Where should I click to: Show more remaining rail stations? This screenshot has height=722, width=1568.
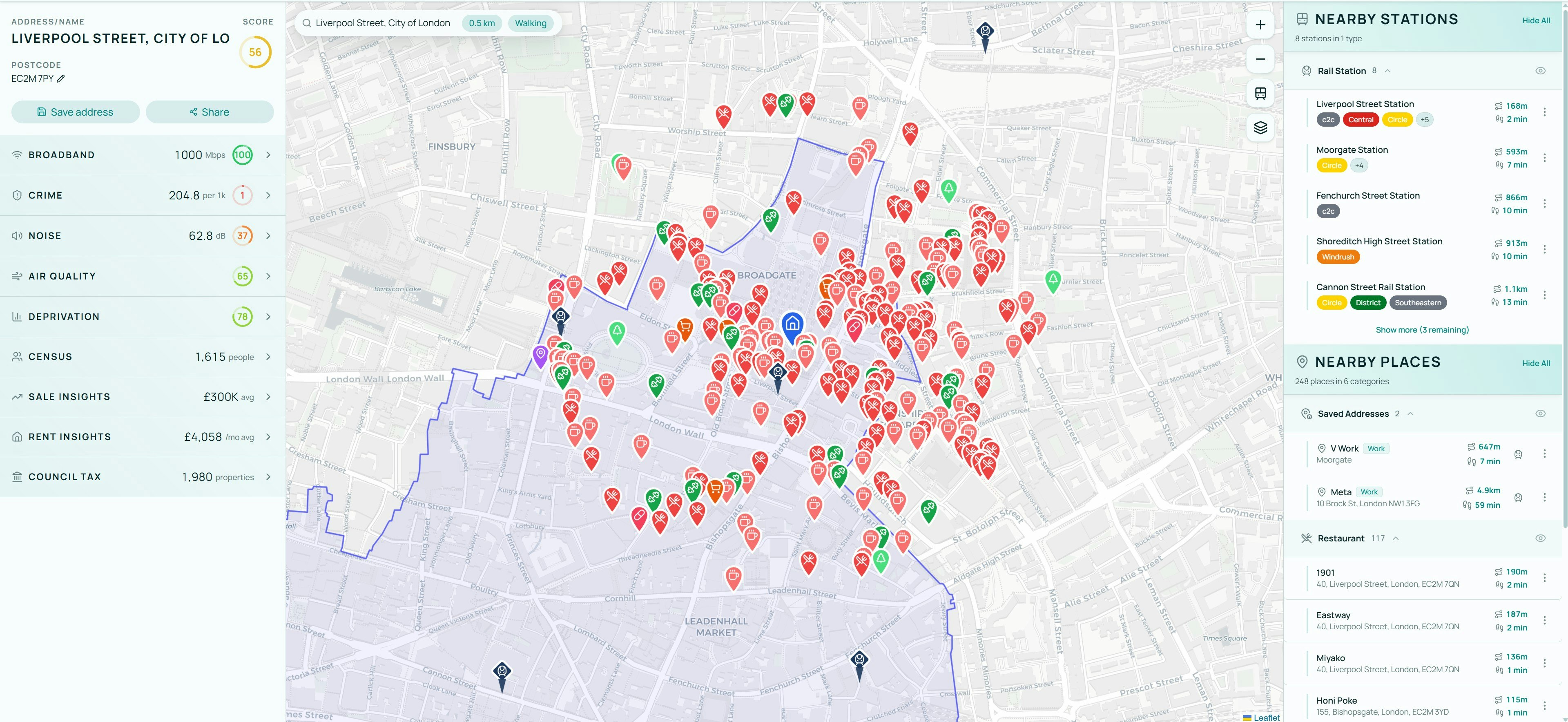tap(1422, 330)
